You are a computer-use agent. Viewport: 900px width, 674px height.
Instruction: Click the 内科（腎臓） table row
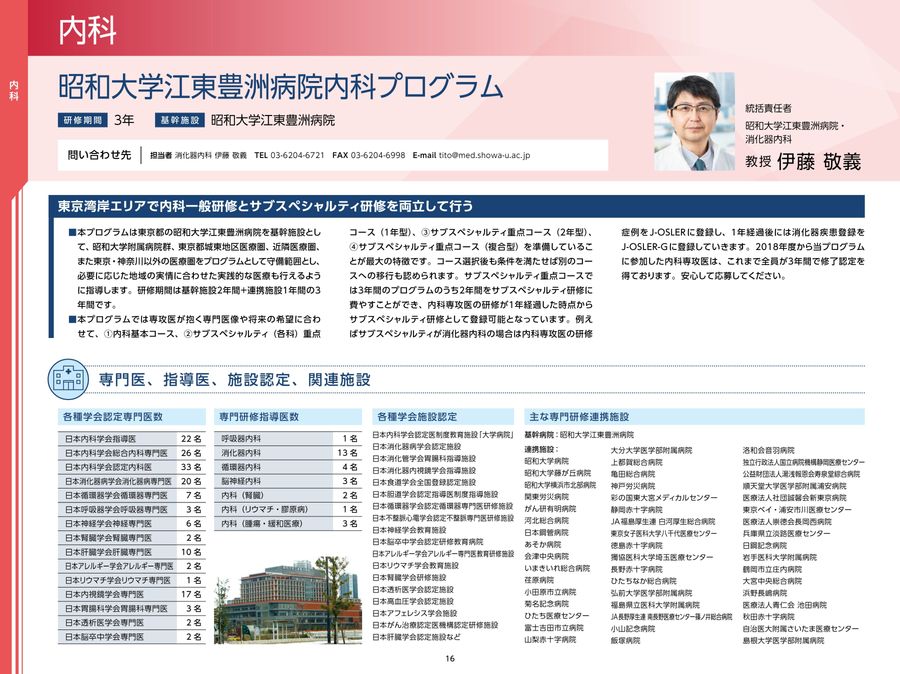click(x=288, y=495)
